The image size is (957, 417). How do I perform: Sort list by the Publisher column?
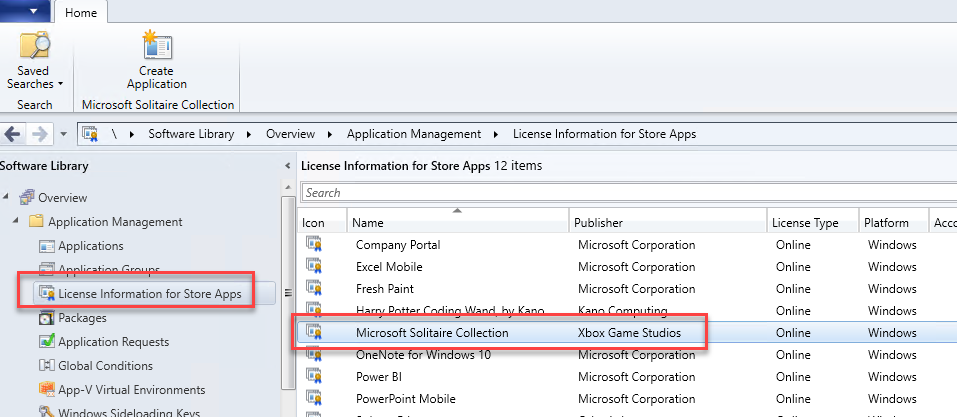[x=668, y=223]
